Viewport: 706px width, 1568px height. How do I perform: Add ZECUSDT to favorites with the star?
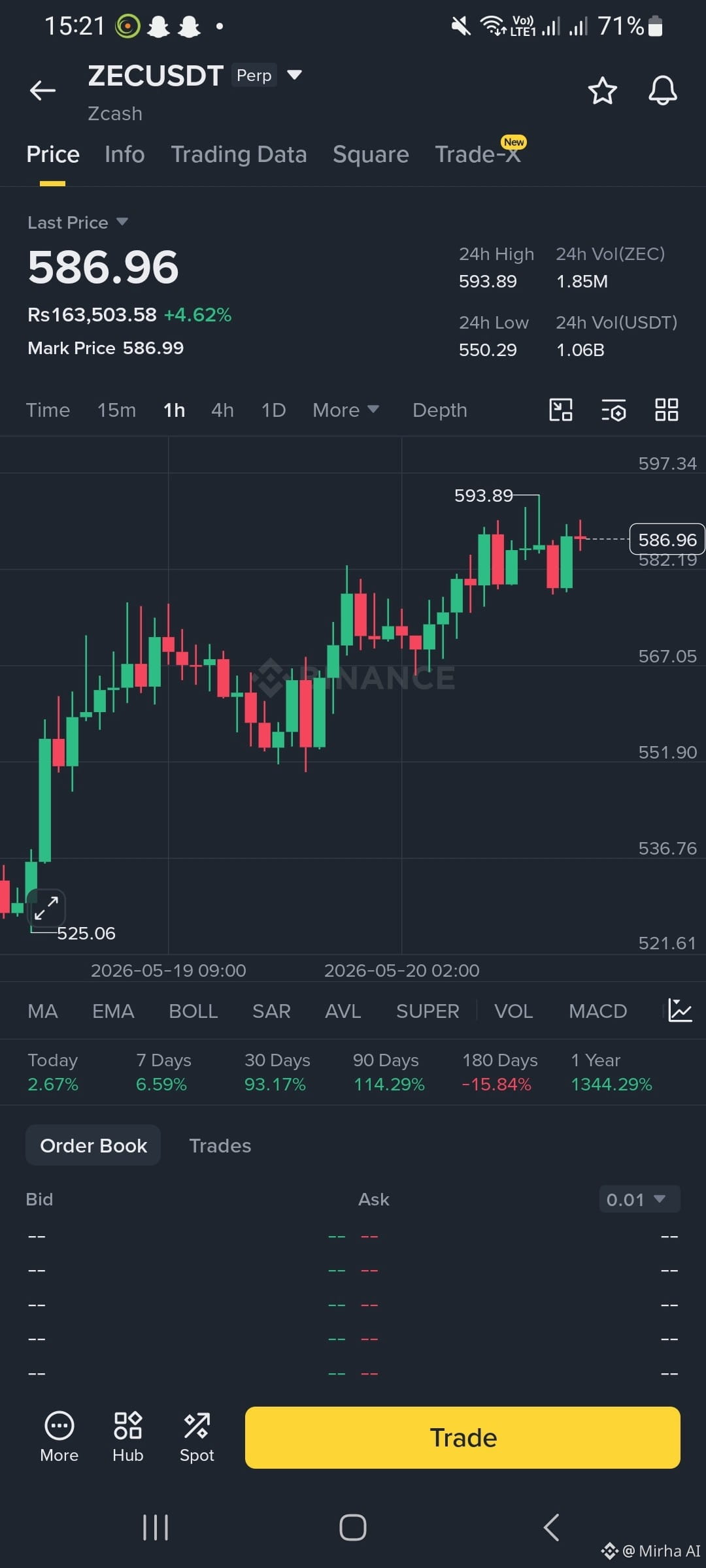tap(602, 90)
